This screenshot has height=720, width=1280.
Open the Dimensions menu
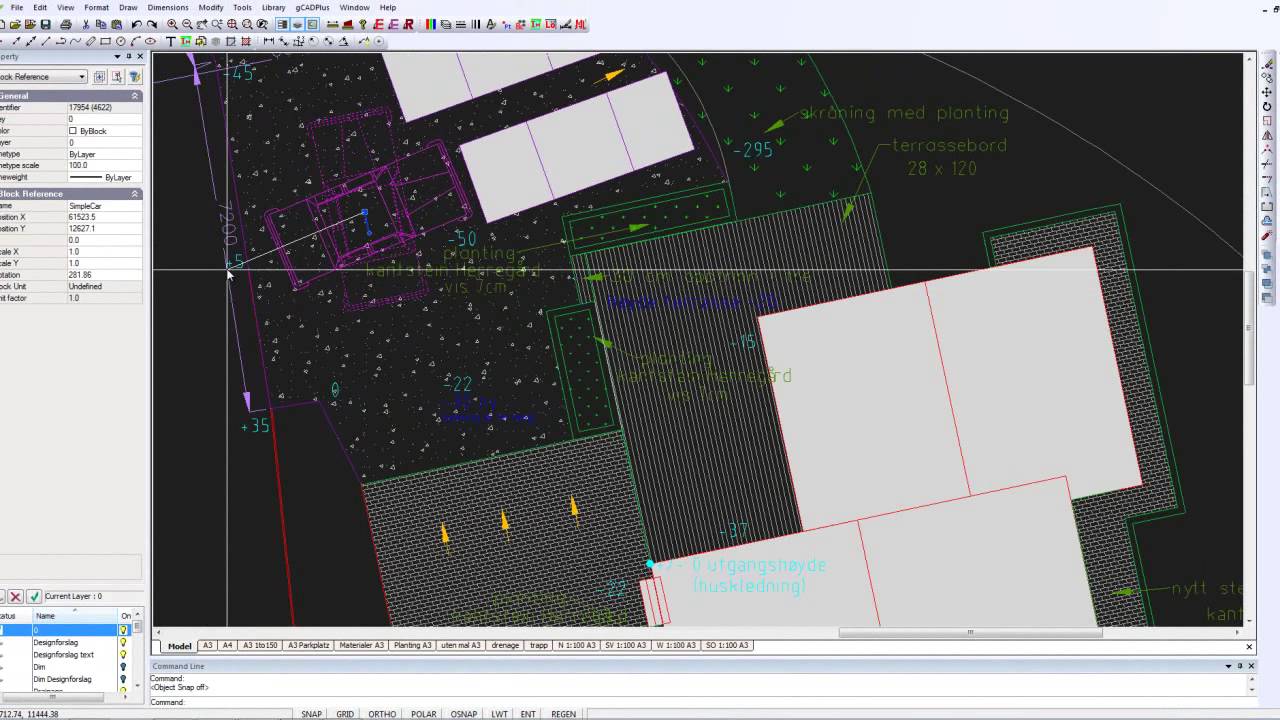(168, 7)
